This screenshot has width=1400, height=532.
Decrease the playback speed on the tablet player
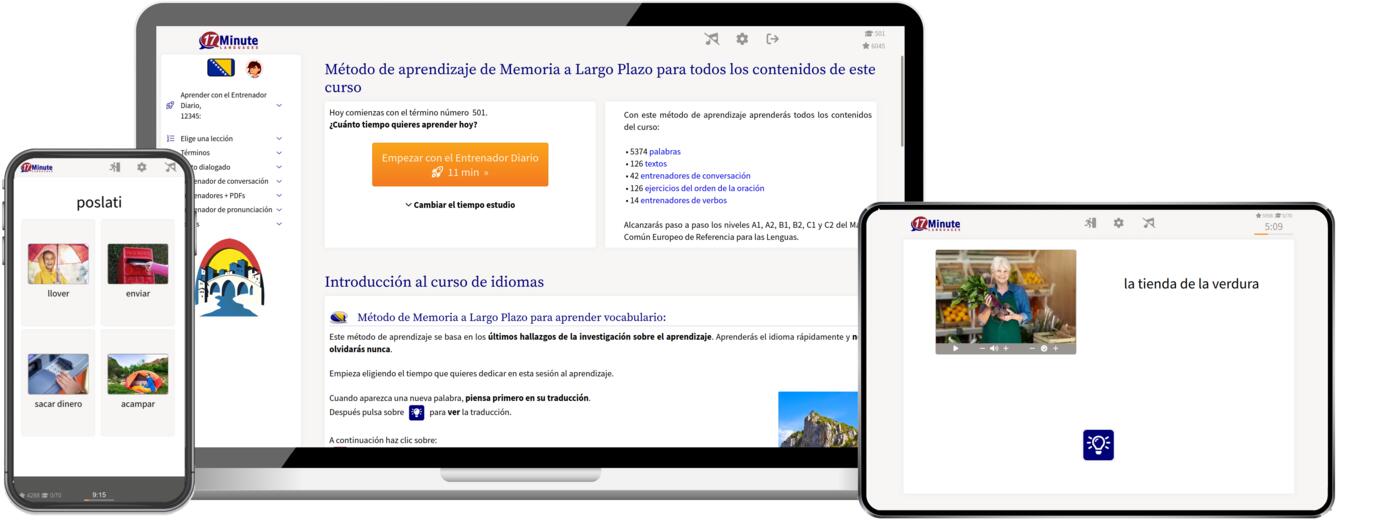[1032, 349]
